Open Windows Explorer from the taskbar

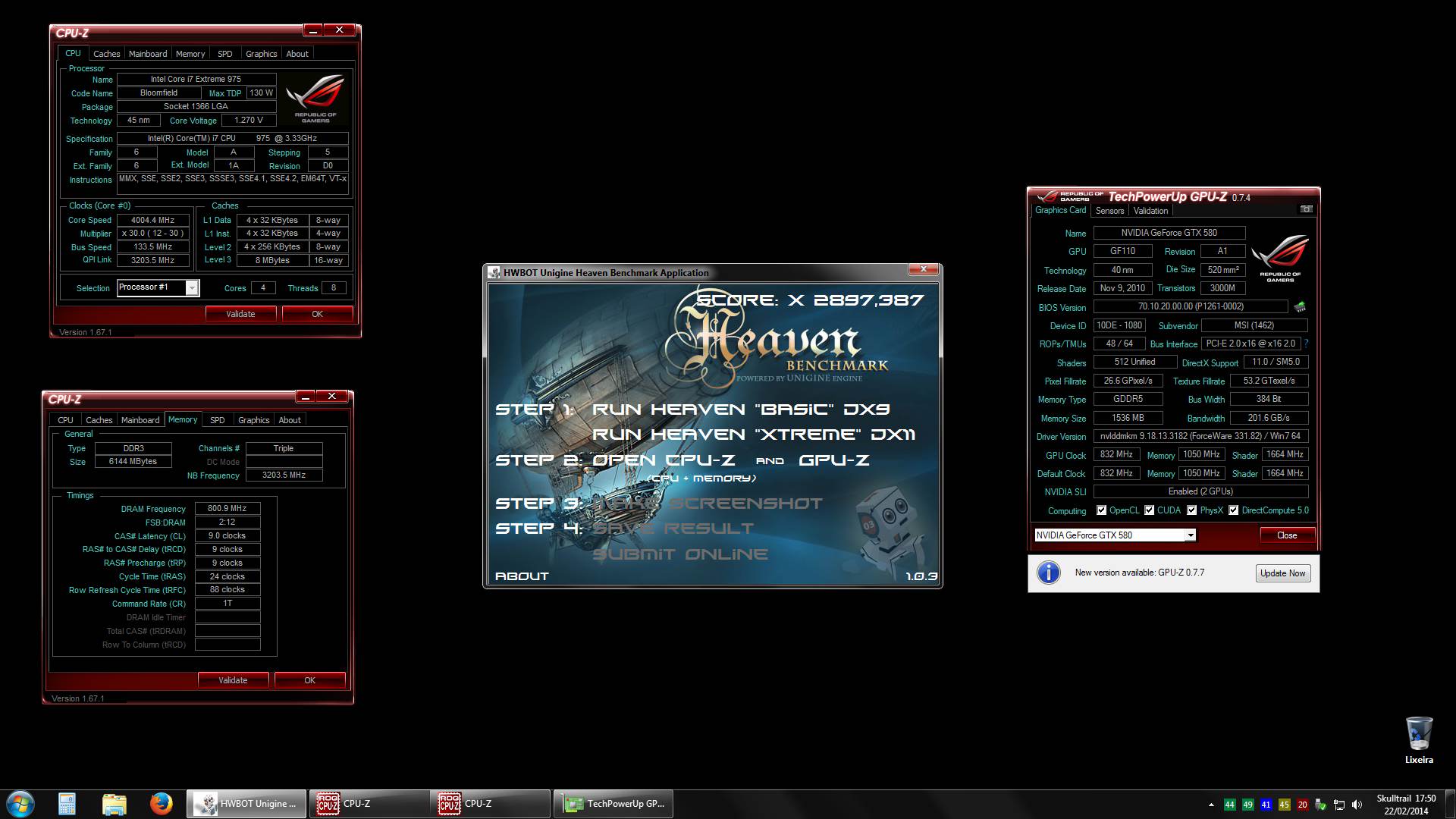(114, 804)
